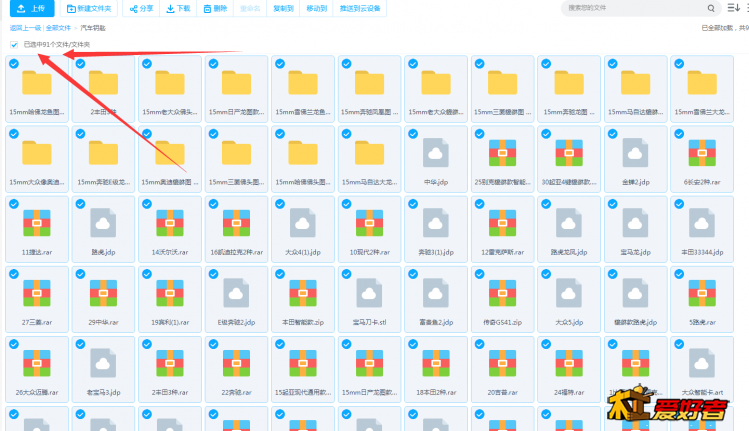The width and height of the screenshot is (749, 431).
Task: Open the 15mm奔驰E级龙 folder icon
Action: point(103,153)
